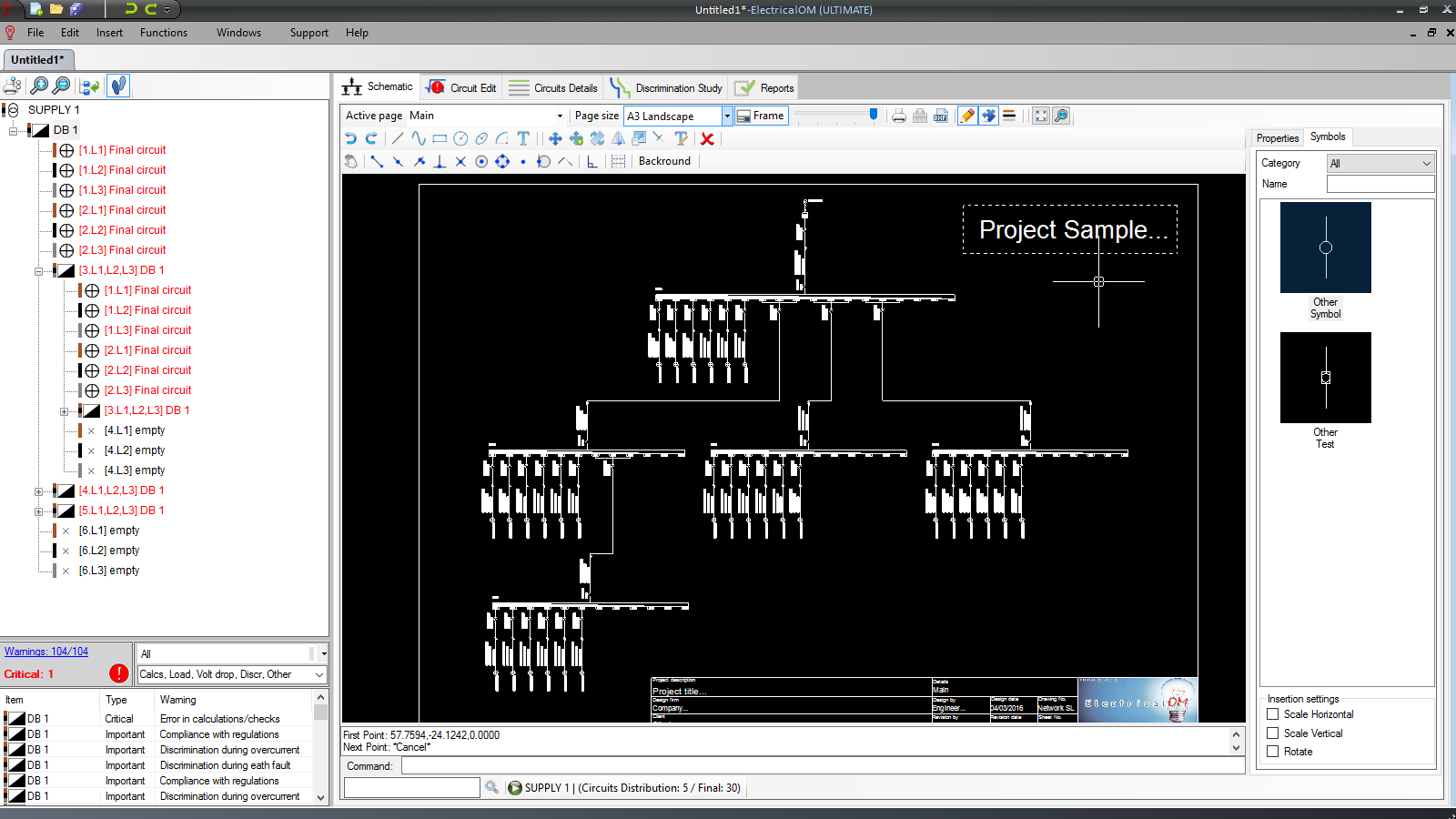Open the Warnings: 104/104 link
The height and width of the screenshot is (819, 1456).
46,652
